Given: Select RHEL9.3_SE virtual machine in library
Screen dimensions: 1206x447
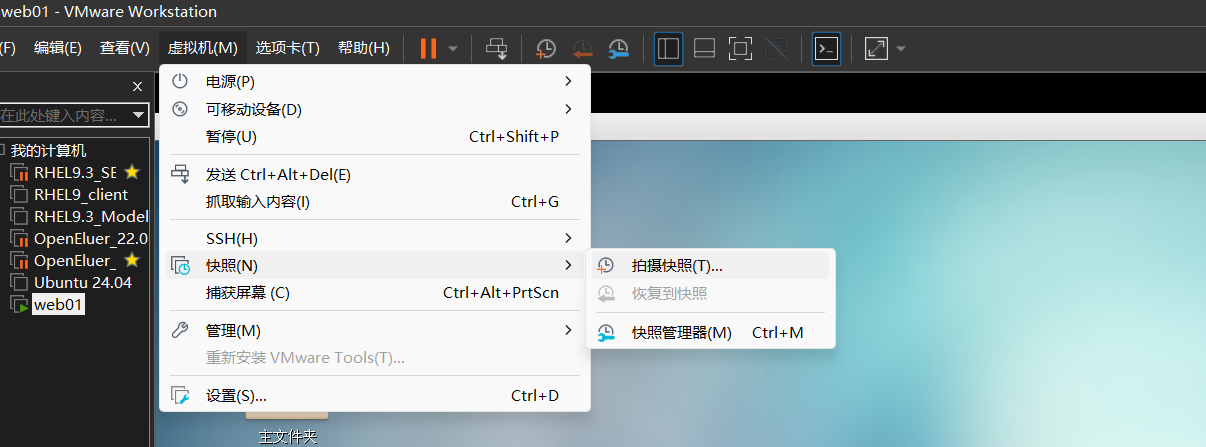Looking at the screenshot, I should 76,173.
